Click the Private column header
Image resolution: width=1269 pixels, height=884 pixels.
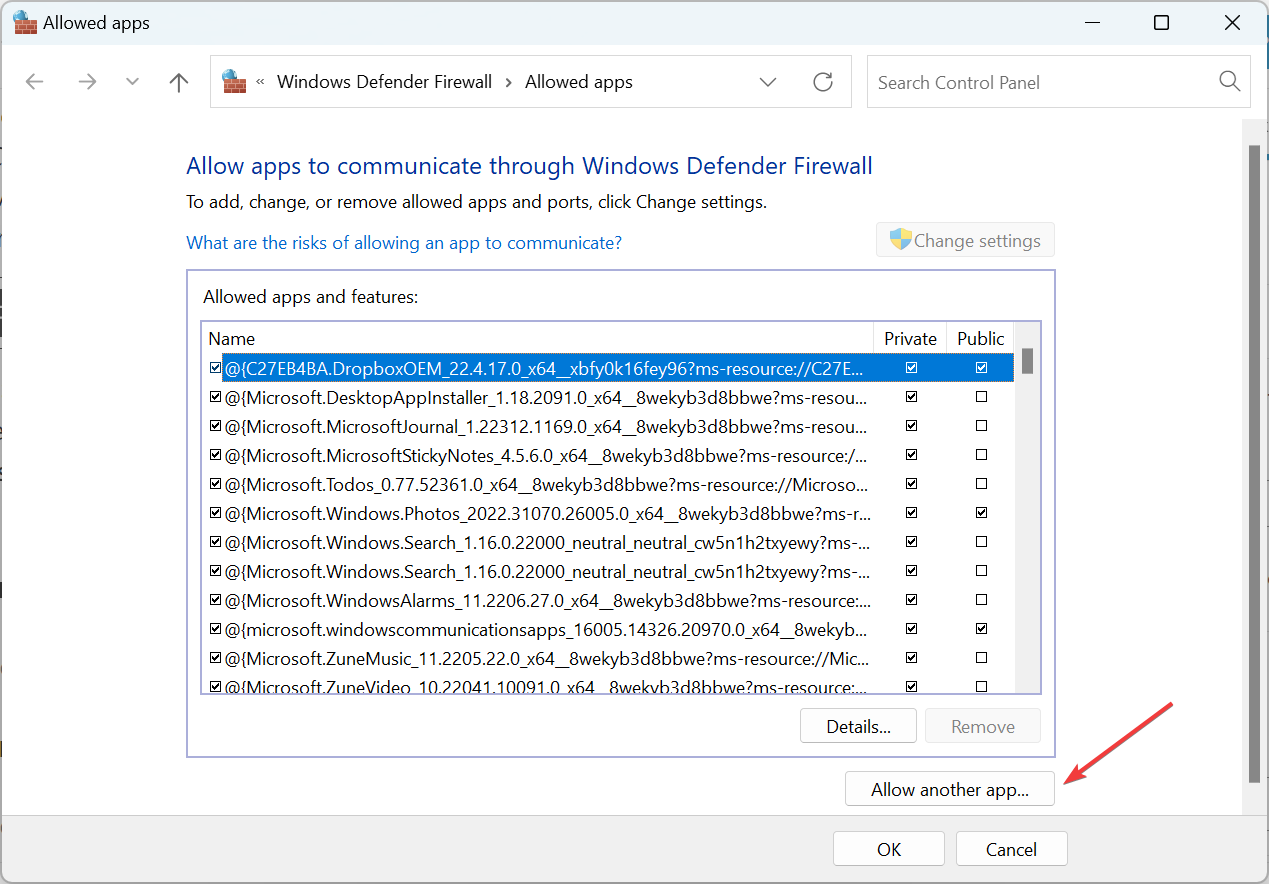click(910, 338)
